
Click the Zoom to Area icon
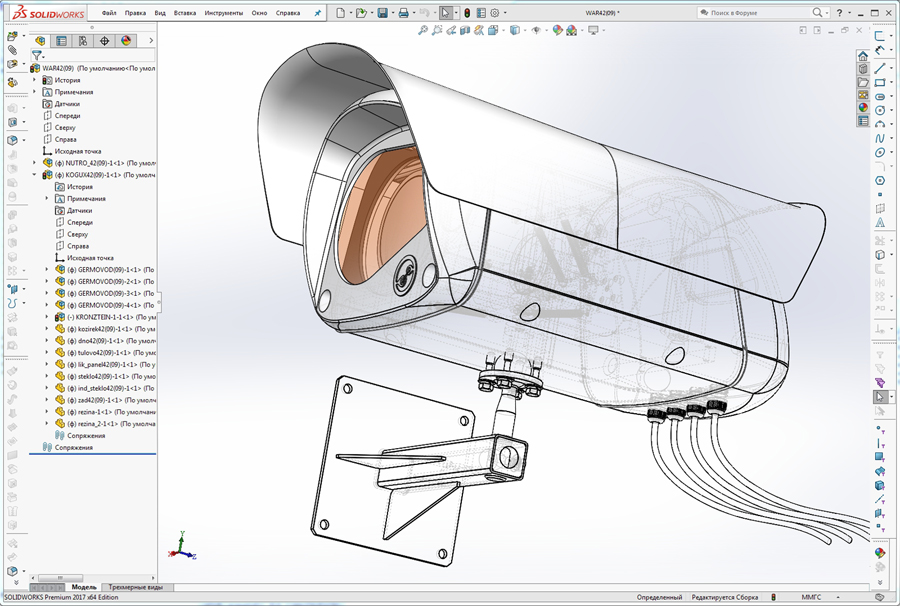[437, 30]
